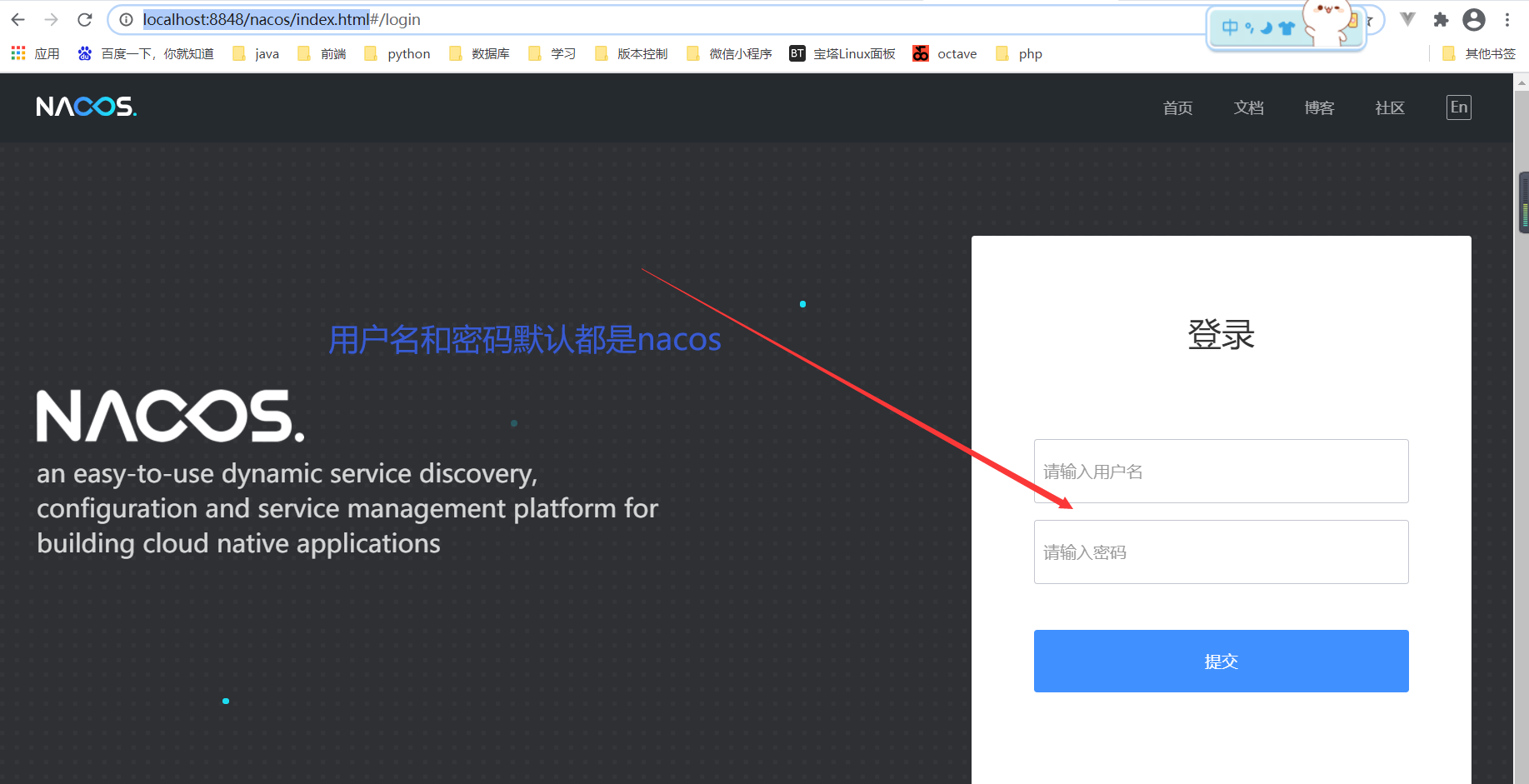Screen dimensions: 1529x784
Task: Focus the 请输入用户名 username field
Action: pyautogui.click(x=1221, y=471)
